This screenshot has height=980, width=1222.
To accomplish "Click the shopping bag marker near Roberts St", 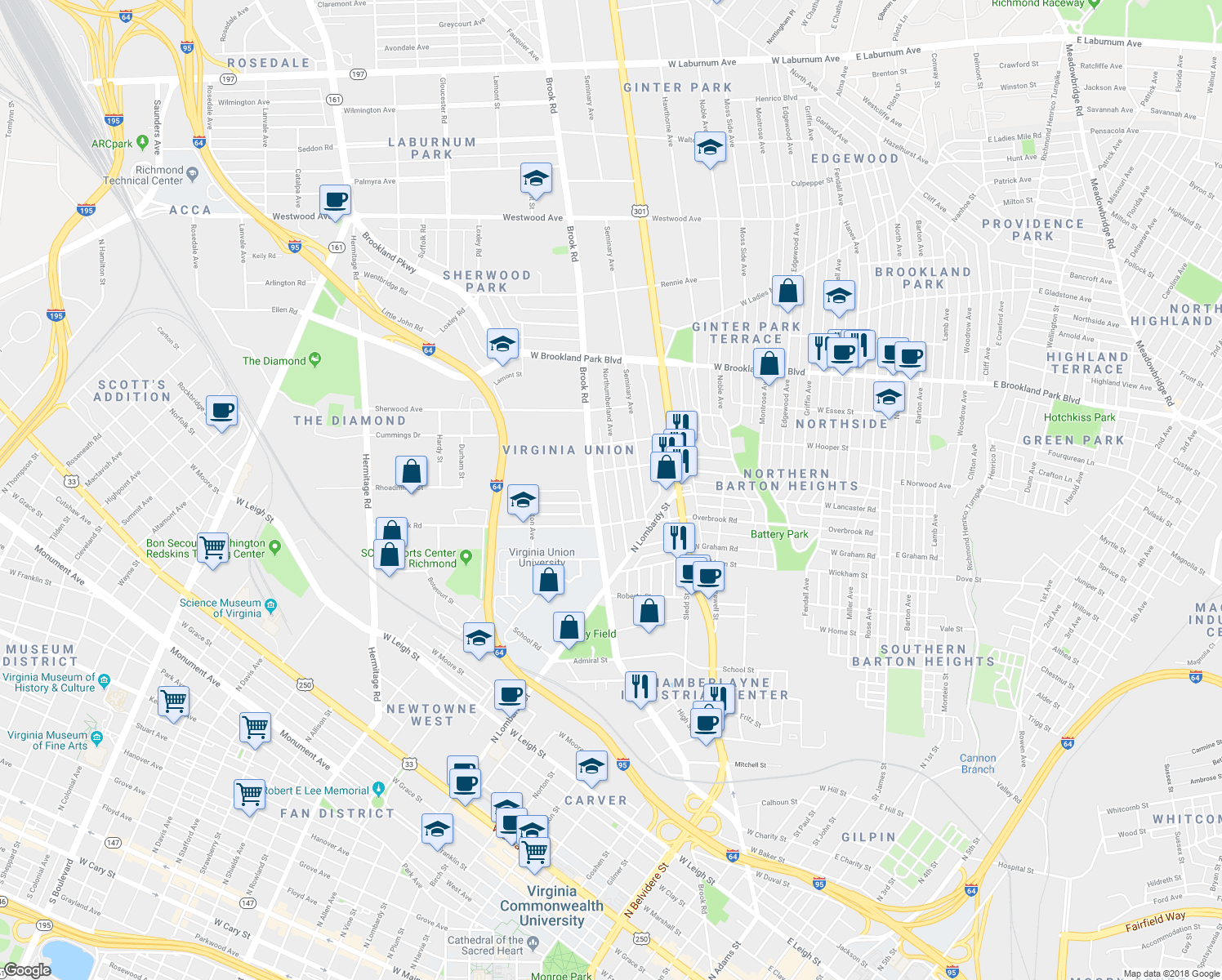I will coord(649,612).
